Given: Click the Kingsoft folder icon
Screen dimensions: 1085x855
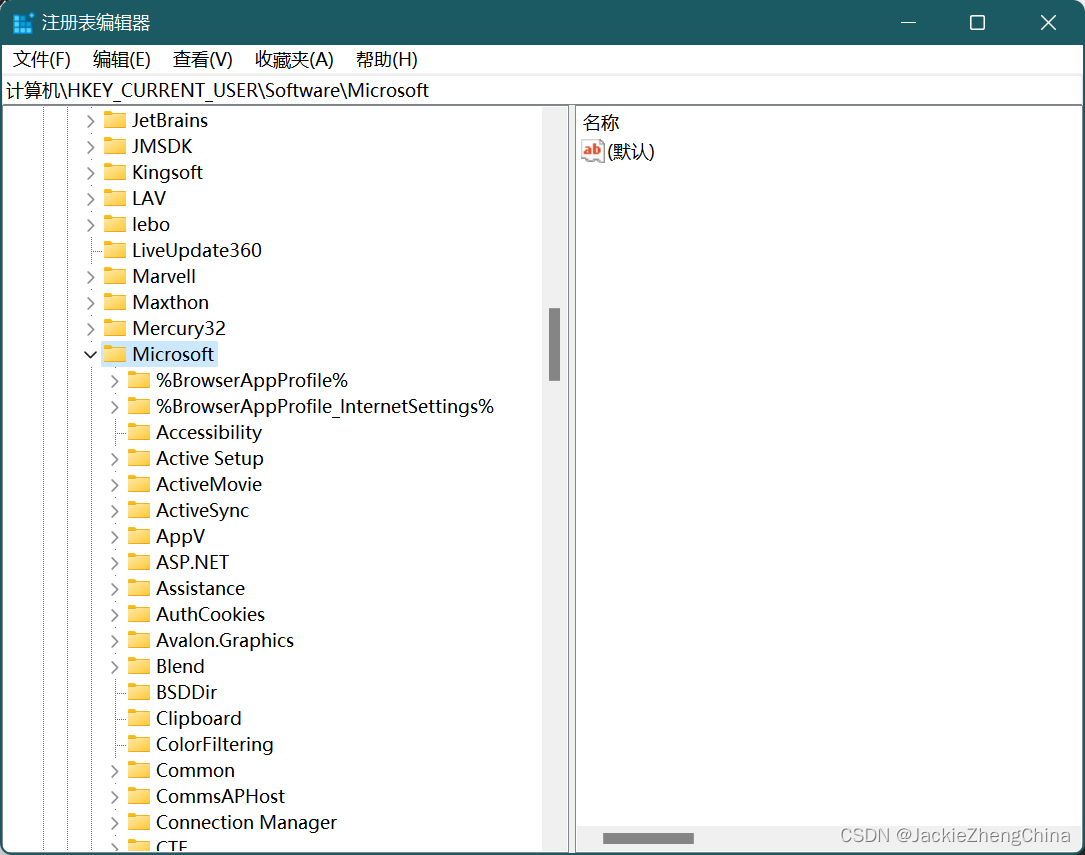Looking at the screenshot, I should pyautogui.click(x=115, y=172).
